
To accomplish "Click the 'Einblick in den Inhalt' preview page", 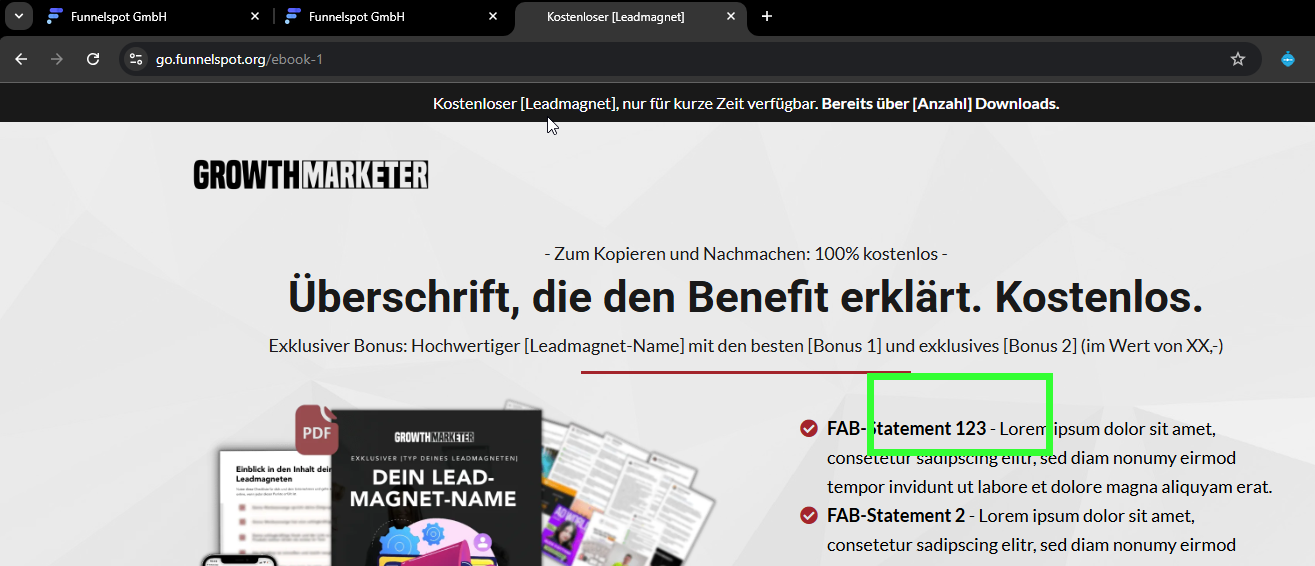I will pos(276,505).
